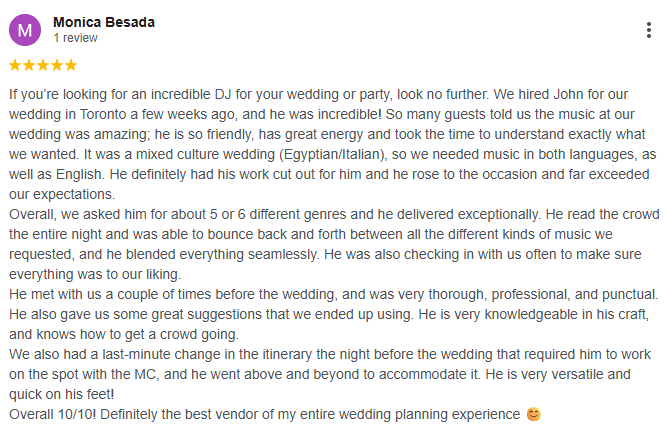Click the "everything was to our liking." line
667x433 pixels.
[95, 274]
